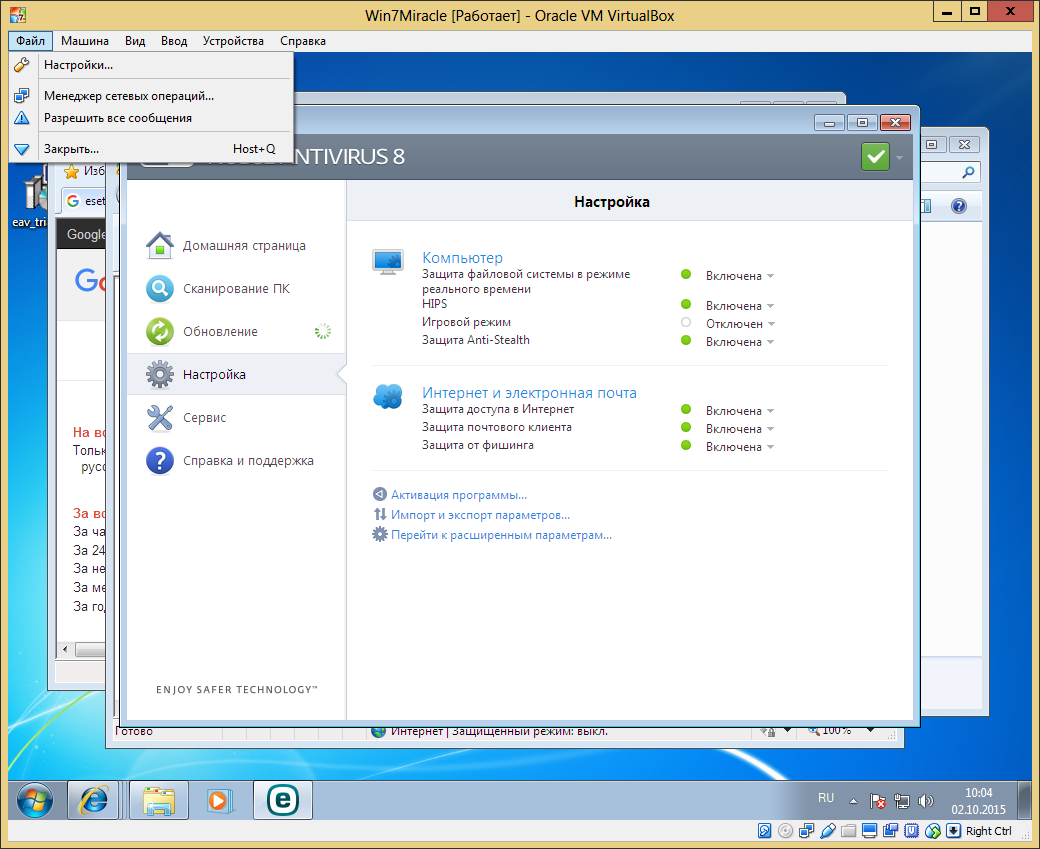This screenshot has height=849, width=1040.
Task: Click the Action Center flag tray icon
Action: click(x=878, y=801)
